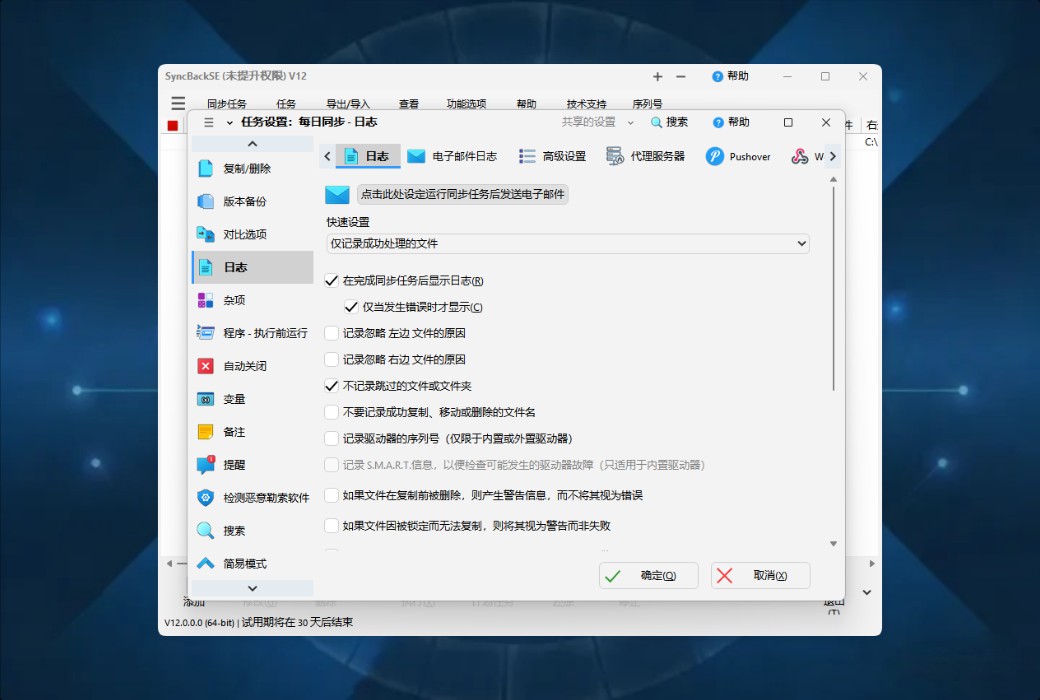Image resolution: width=1040 pixels, height=700 pixels.
Task: 启用记录驱动器的序列号选项
Action: tap(333, 439)
